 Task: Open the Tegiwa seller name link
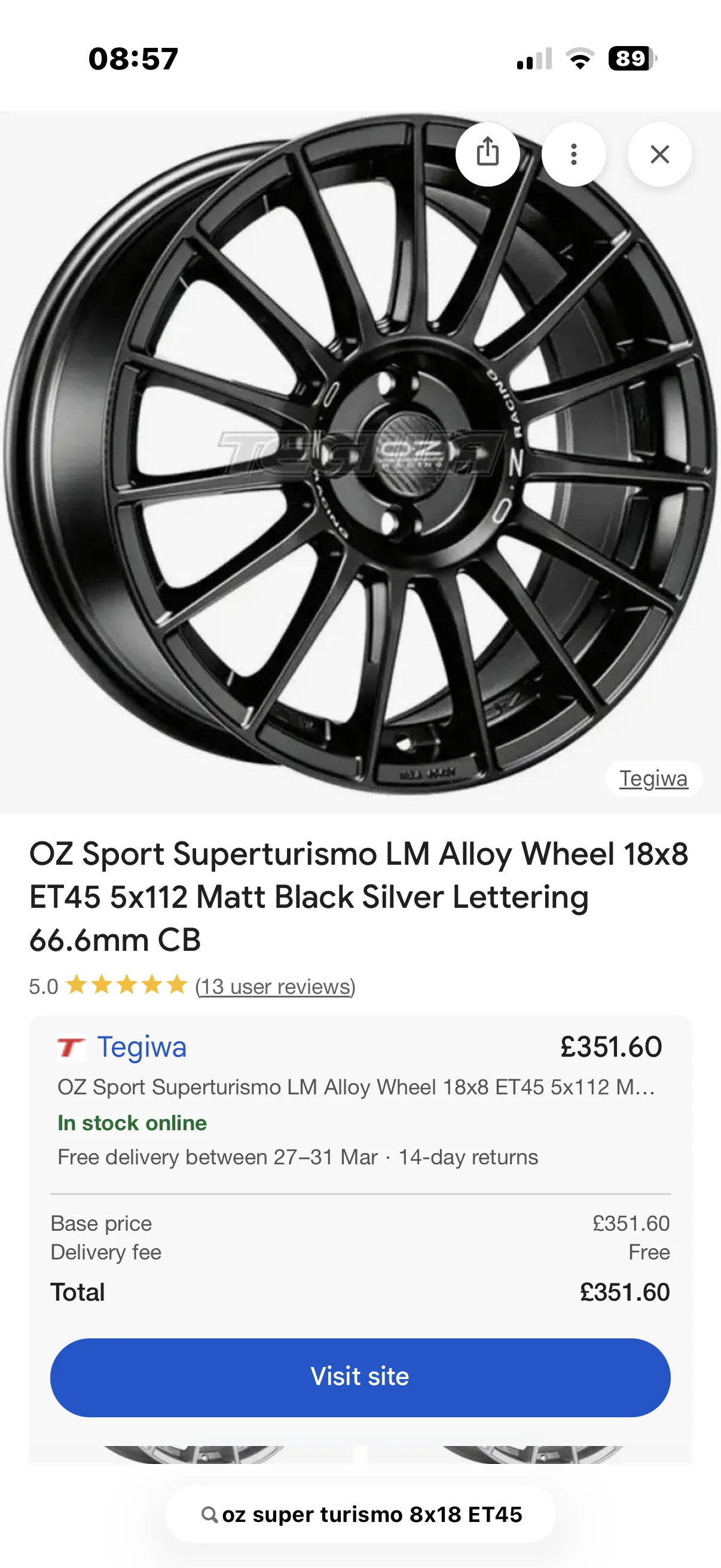coord(142,1047)
